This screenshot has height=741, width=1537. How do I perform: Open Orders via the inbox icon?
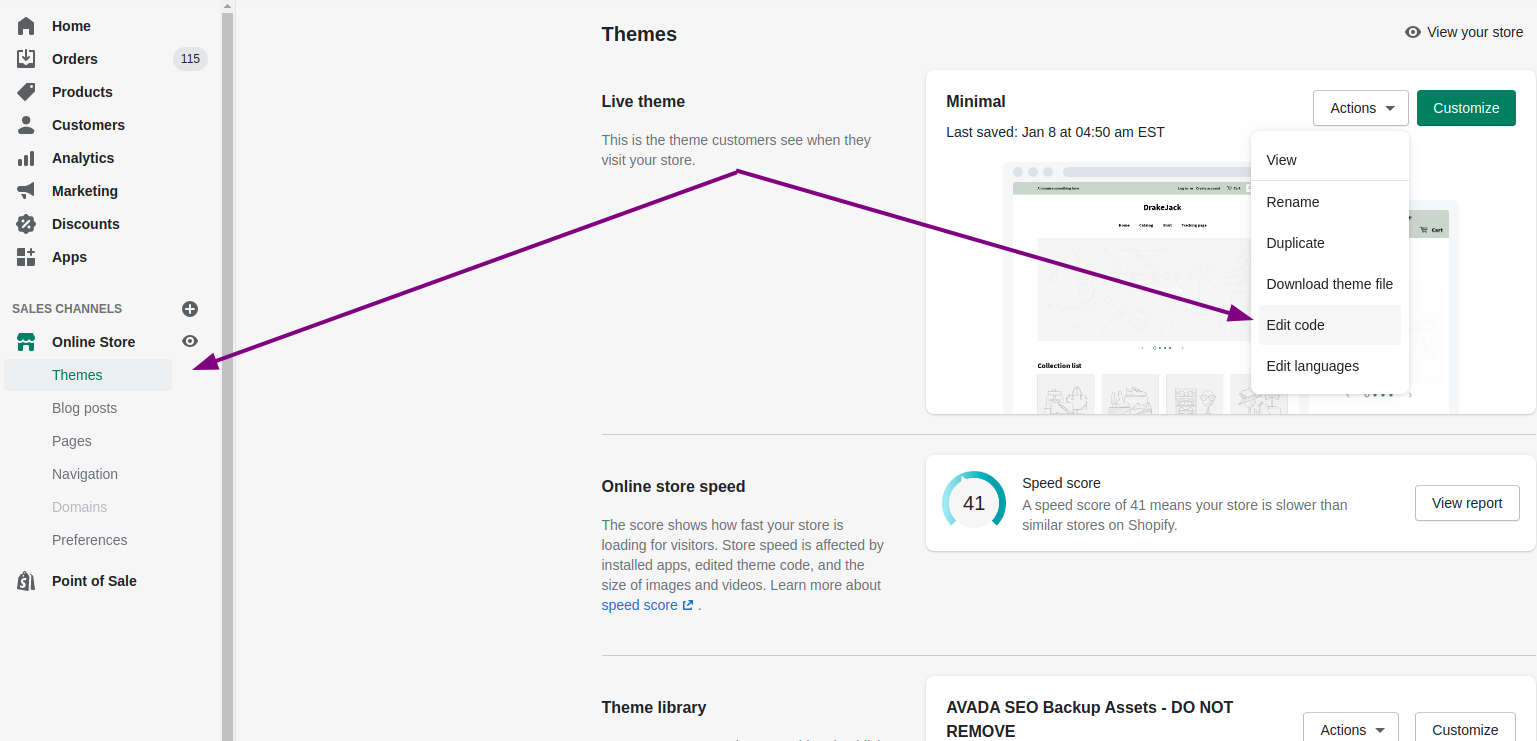(26, 59)
